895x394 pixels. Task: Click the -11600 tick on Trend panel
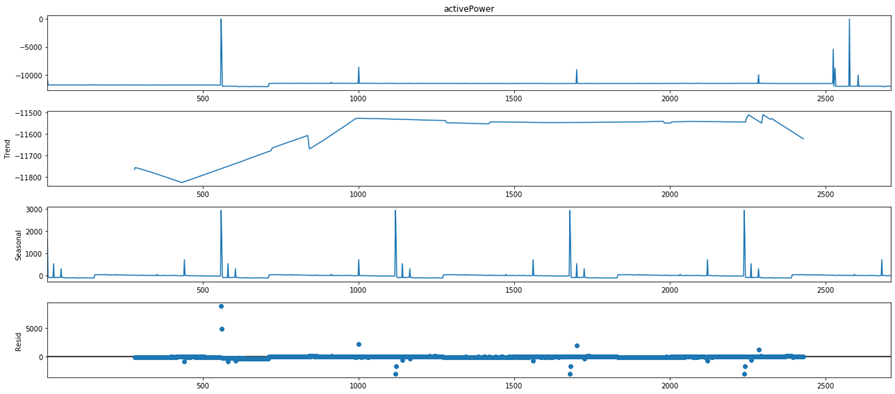click(30, 134)
